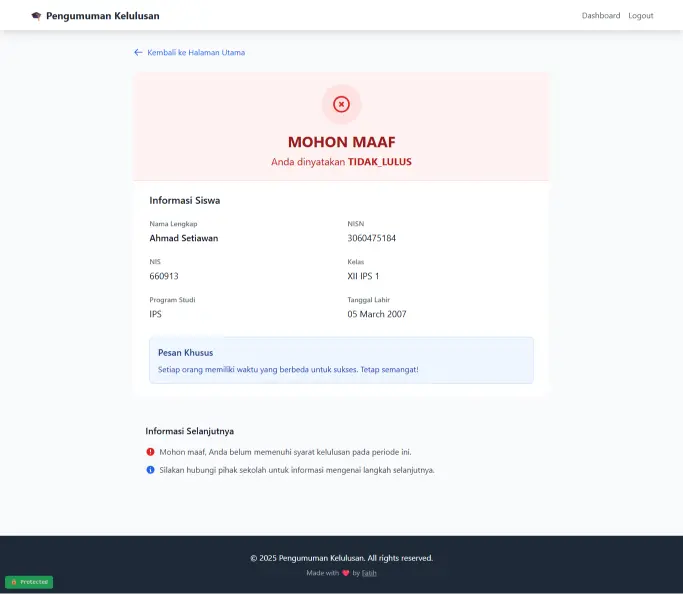Click the graduation cap logo icon
683x594 pixels.
(37, 16)
